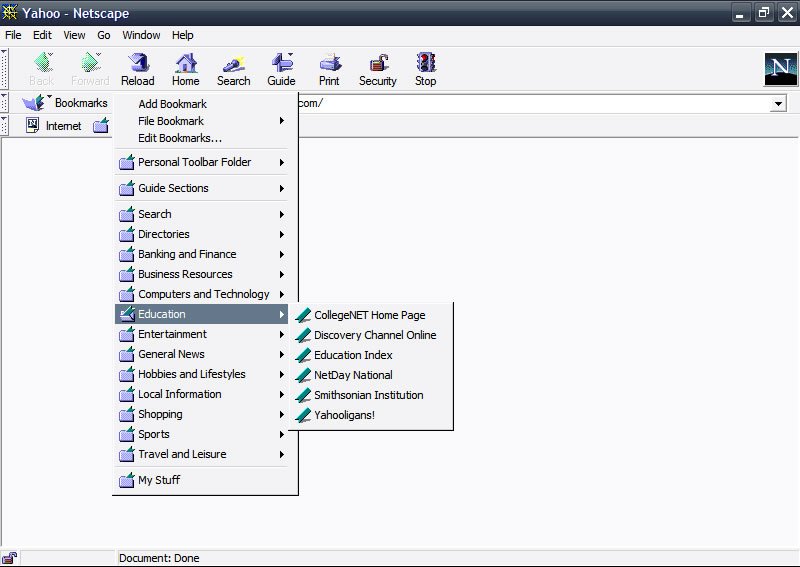Select the highlighted Education folder
This screenshot has height=567, width=800.
[202, 314]
